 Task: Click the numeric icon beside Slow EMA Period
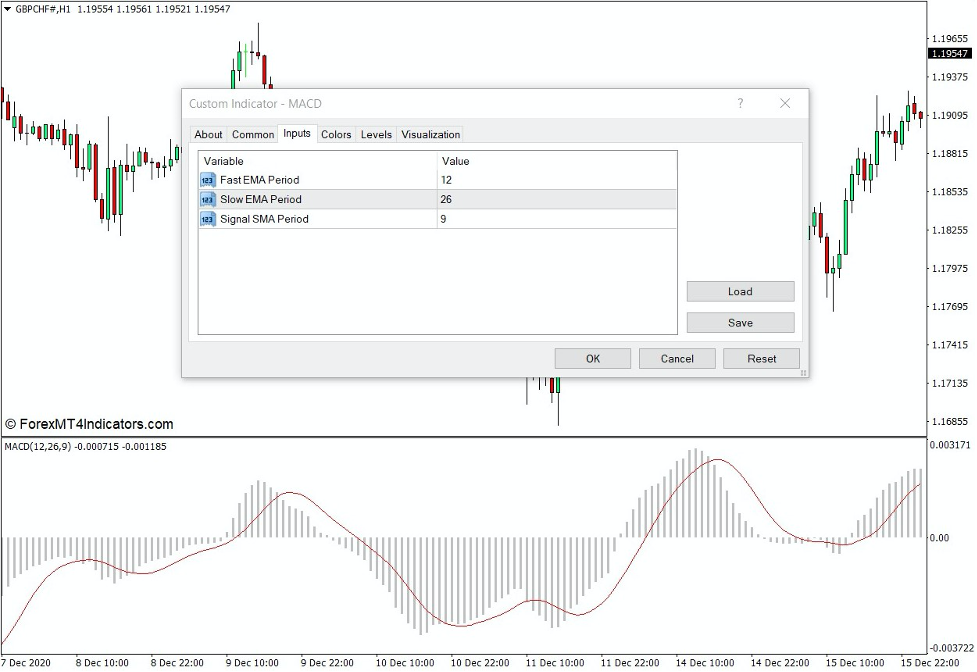[x=207, y=199]
